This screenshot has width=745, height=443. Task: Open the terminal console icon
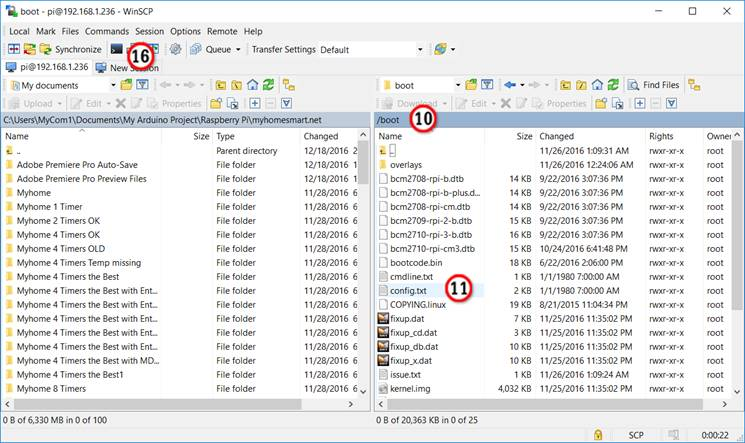pos(116,49)
